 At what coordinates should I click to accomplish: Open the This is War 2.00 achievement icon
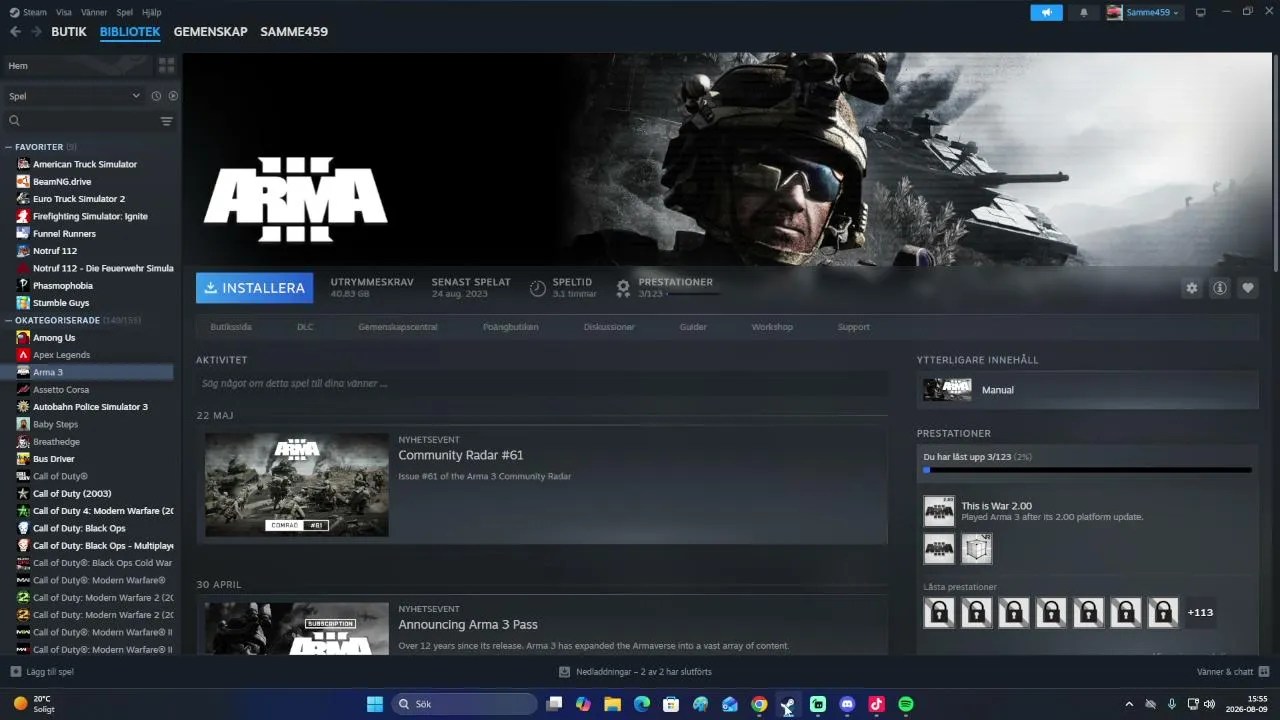pyautogui.click(x=939, y=511)
